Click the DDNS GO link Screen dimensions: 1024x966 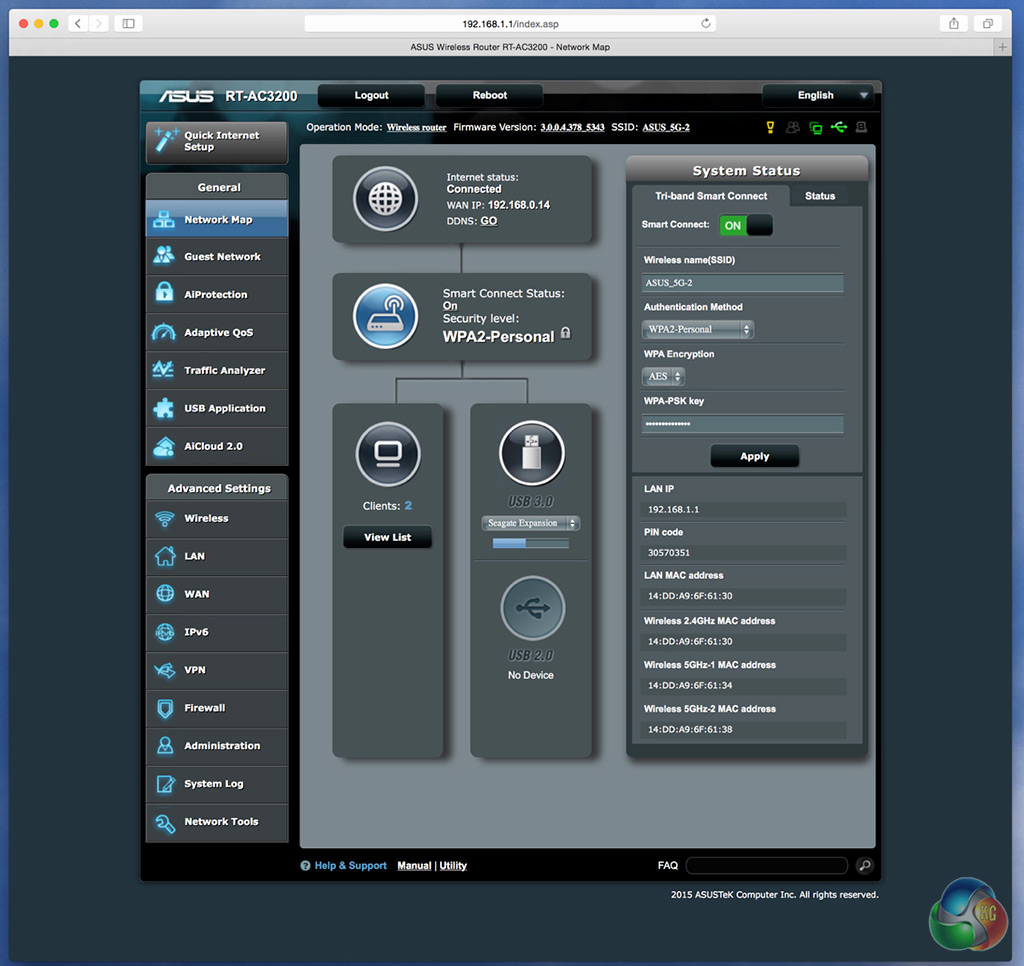[488, 221]
